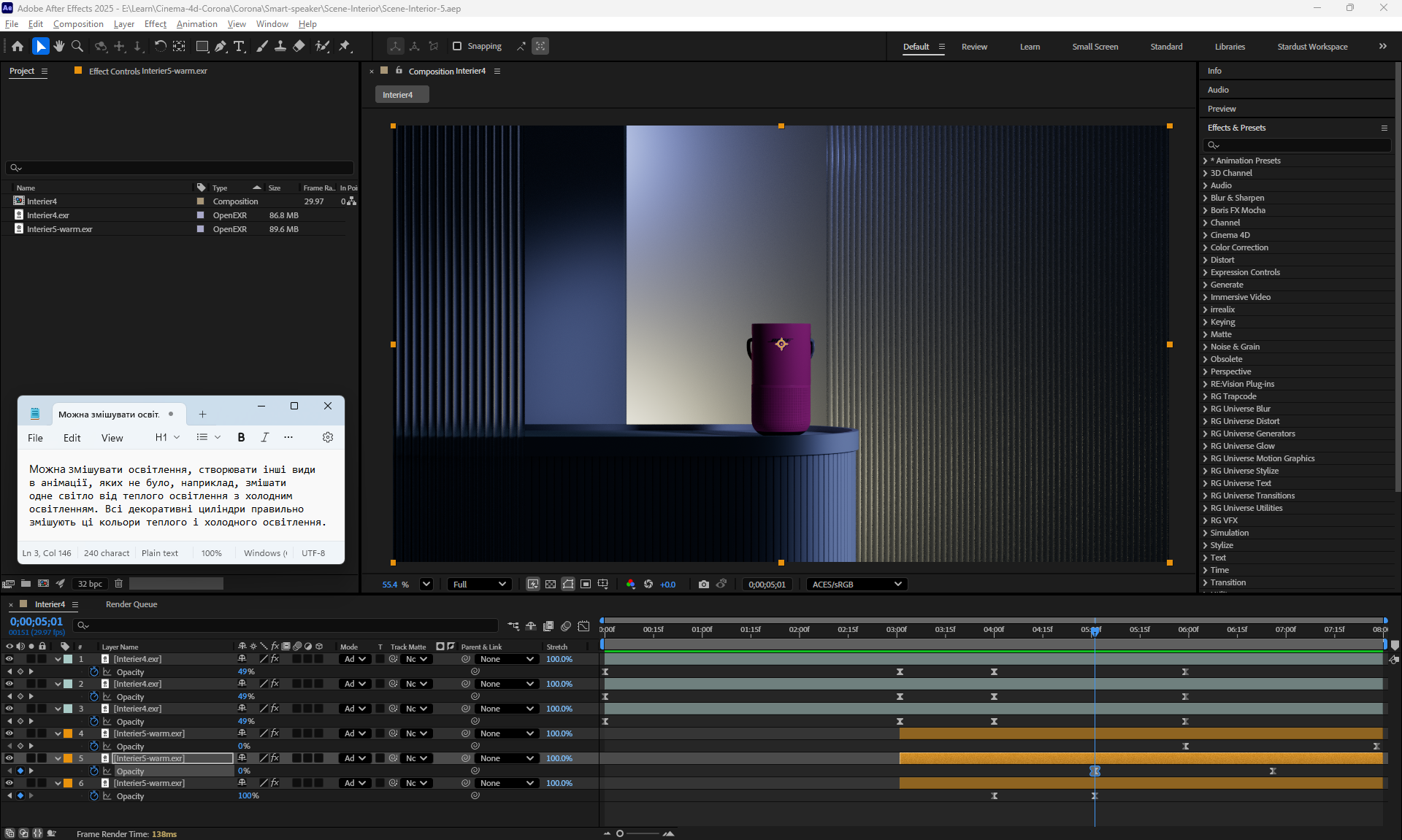Toggle visibility of layer 6 Interier5-warm.exr
This screenshot has width=1402, height=840.
[9, 783]
